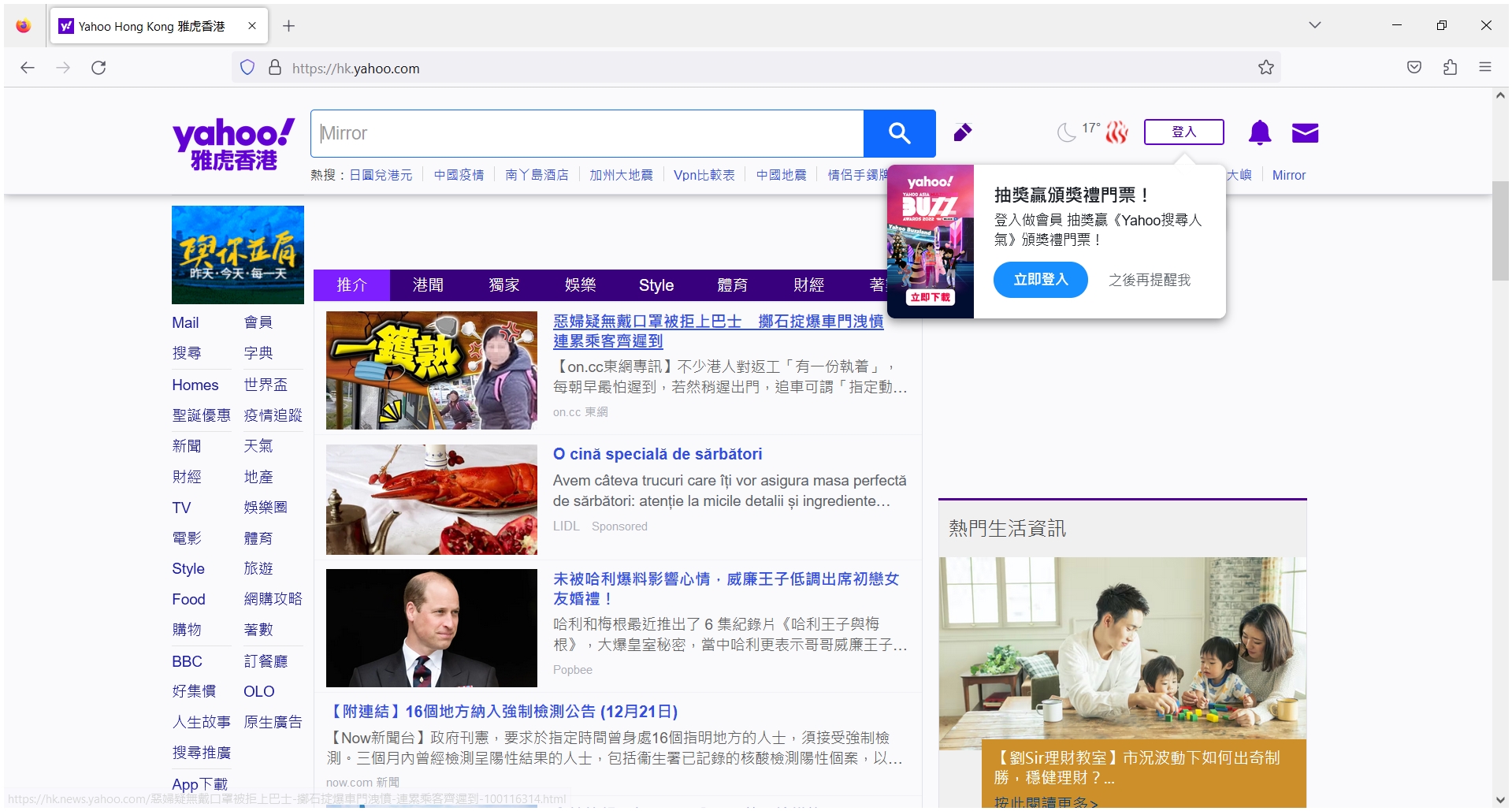Save the page using the Pocket icon
The height and width of the screenshot is (811, 1512).
coord(1414,68)
